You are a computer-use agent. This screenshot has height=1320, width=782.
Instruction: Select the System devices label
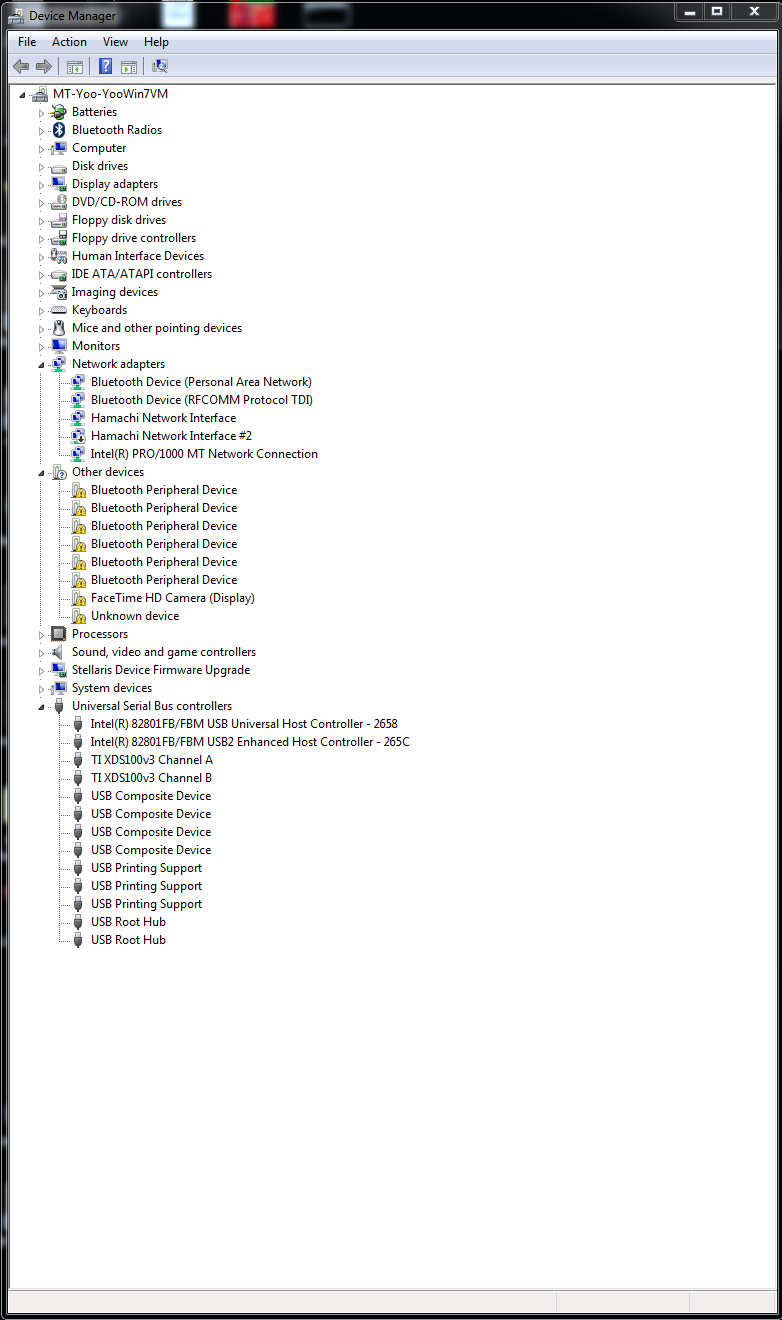112,688
